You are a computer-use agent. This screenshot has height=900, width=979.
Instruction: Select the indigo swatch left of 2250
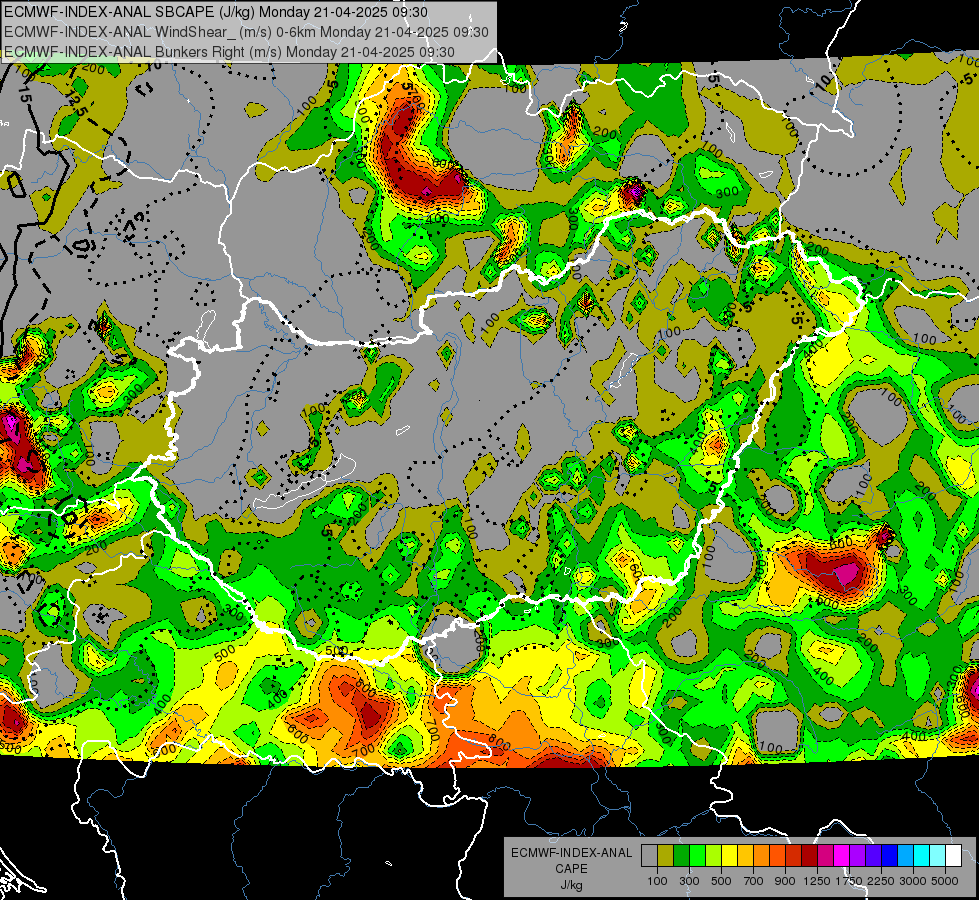pyautogui.click(x=873, y=856)
